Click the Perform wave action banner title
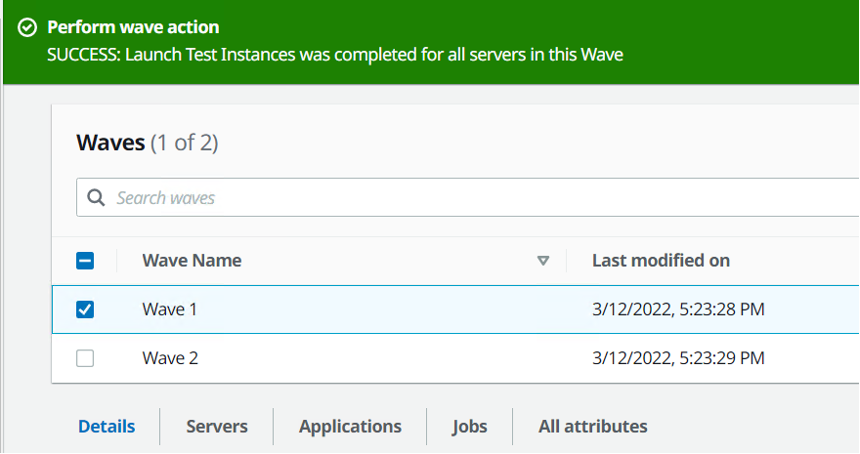The width and height of the screenshot is (860, 454). coord(133,28)
